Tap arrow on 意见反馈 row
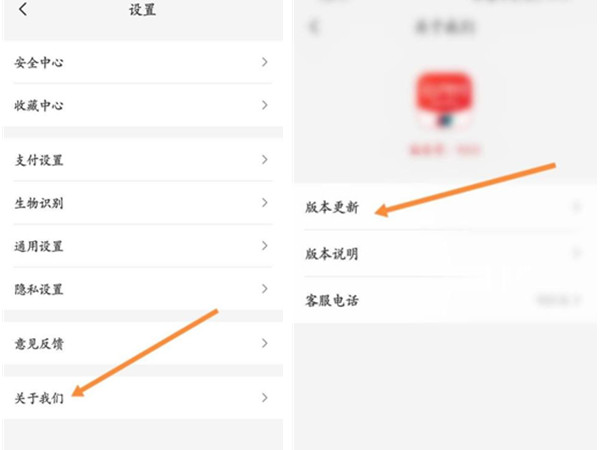The image size is (600, 450). click(x=264, y=343)
